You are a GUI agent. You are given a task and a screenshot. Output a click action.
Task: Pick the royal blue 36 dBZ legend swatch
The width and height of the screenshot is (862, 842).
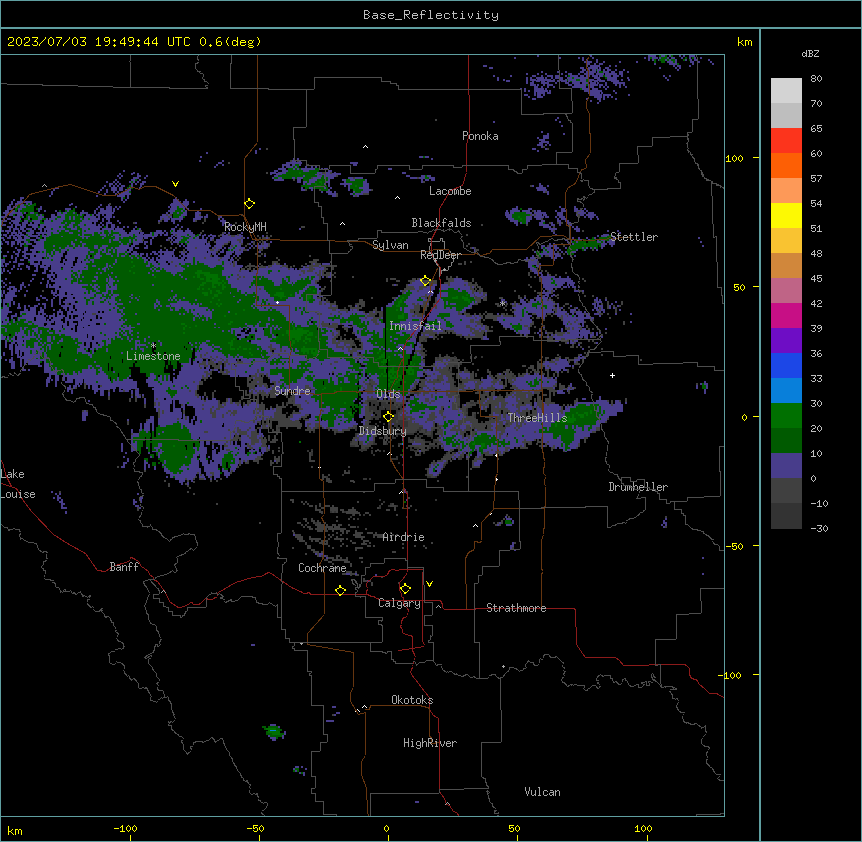pyautogui.click(x=786, y=365)
